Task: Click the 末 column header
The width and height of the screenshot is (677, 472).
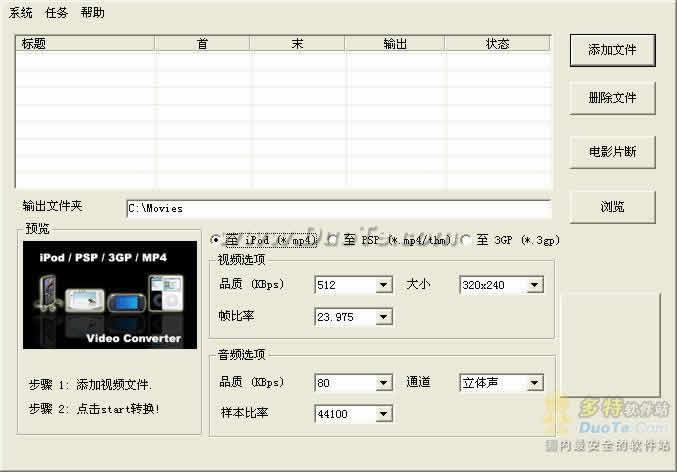Action: click(x=297, y=44)
